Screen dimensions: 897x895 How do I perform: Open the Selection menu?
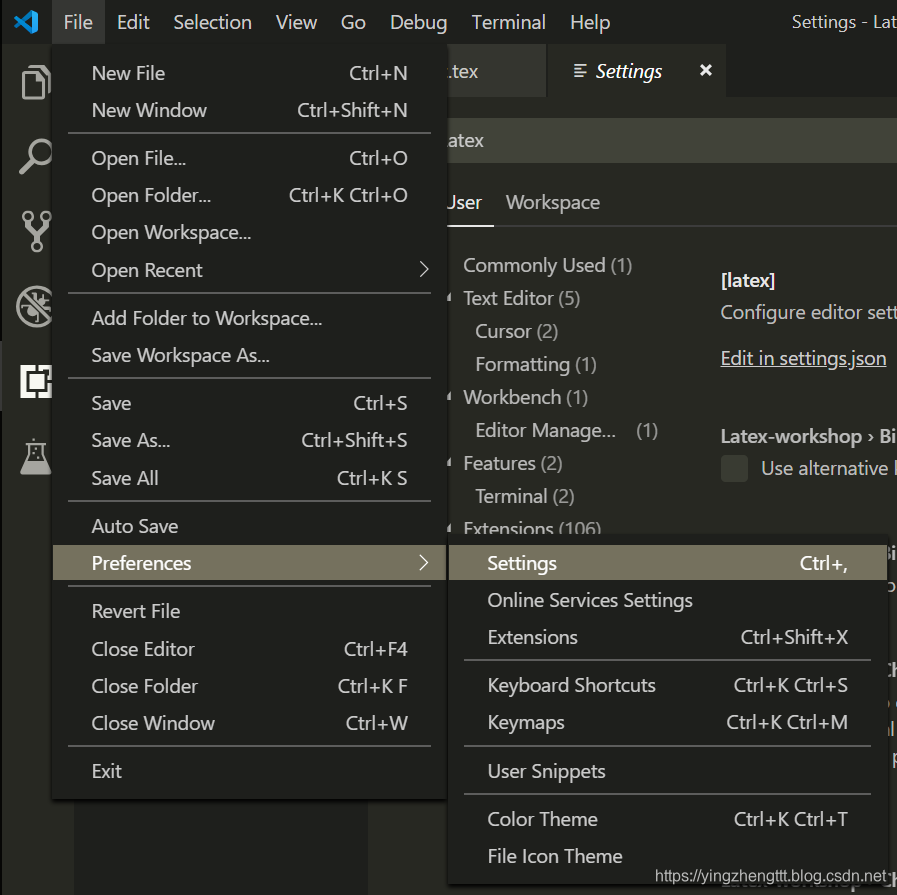pos(212,22)
